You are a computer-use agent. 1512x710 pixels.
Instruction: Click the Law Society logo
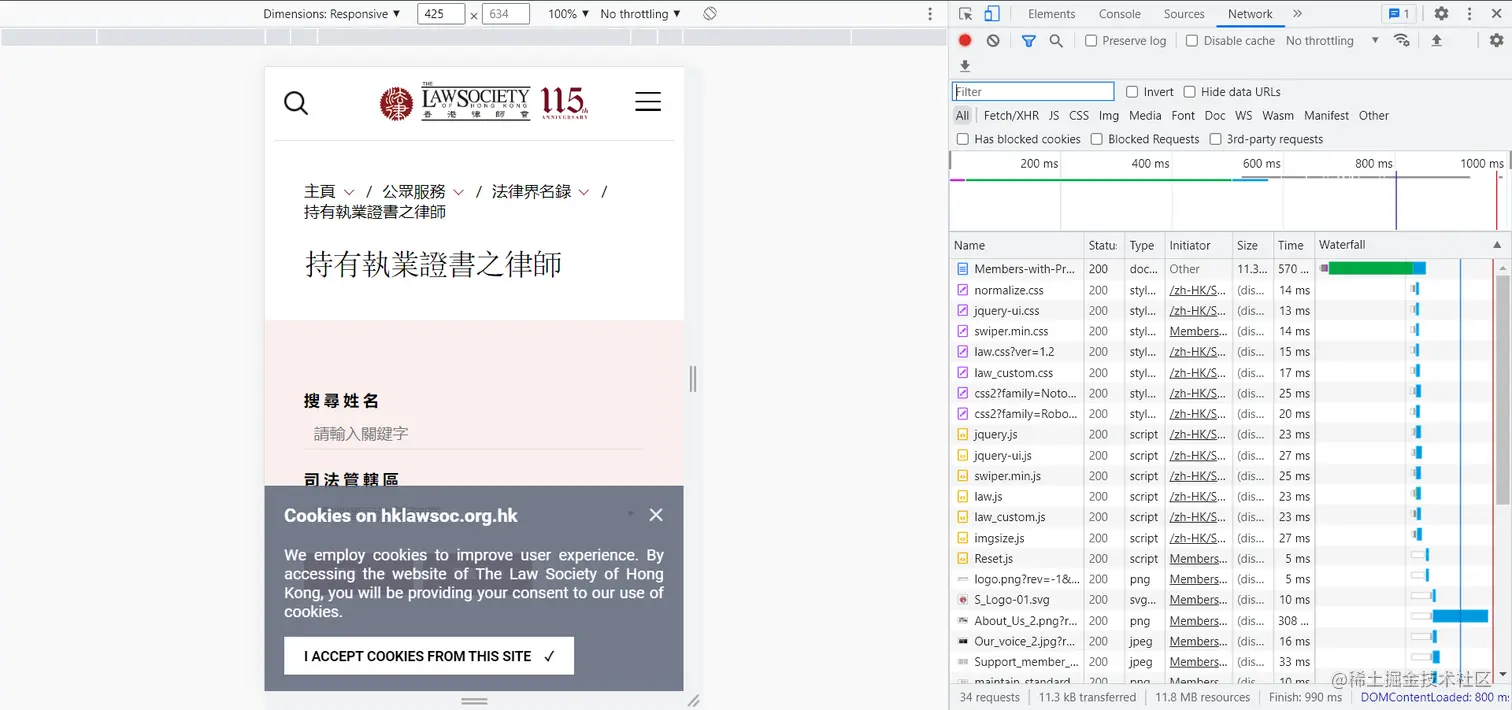(x=484, y=102)
